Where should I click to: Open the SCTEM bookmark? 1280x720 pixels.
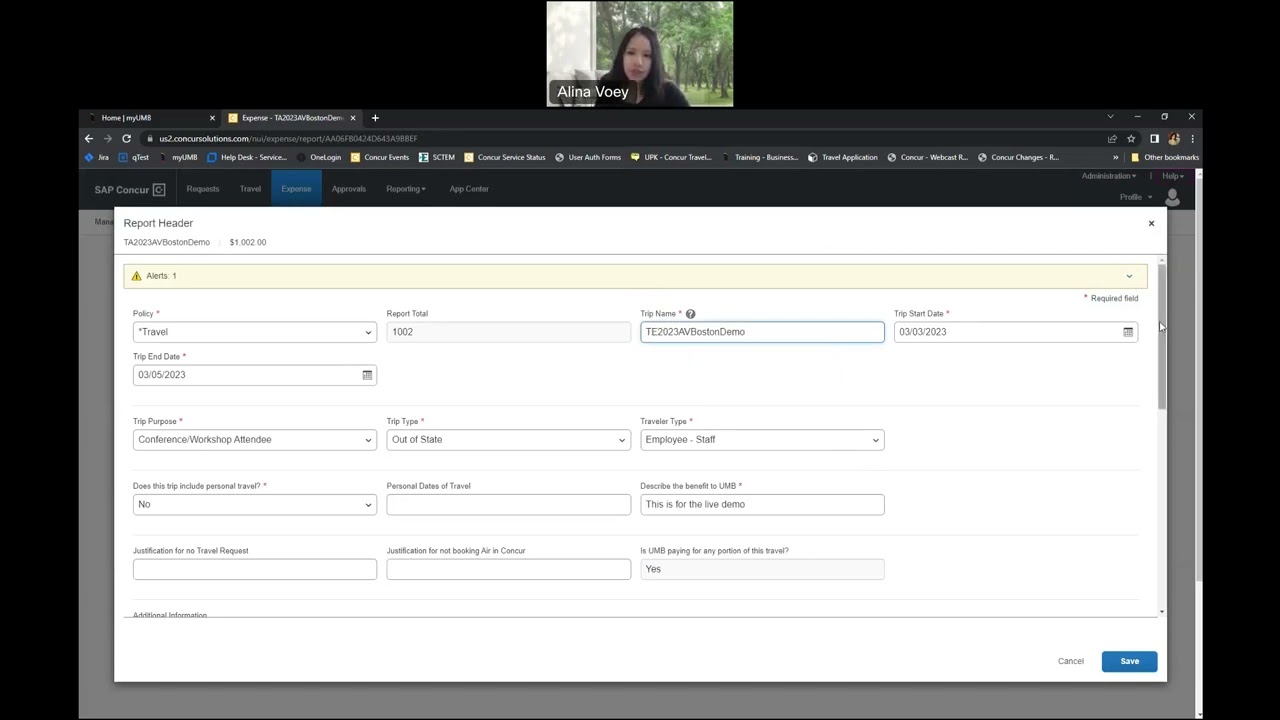[x=437, y=157]
